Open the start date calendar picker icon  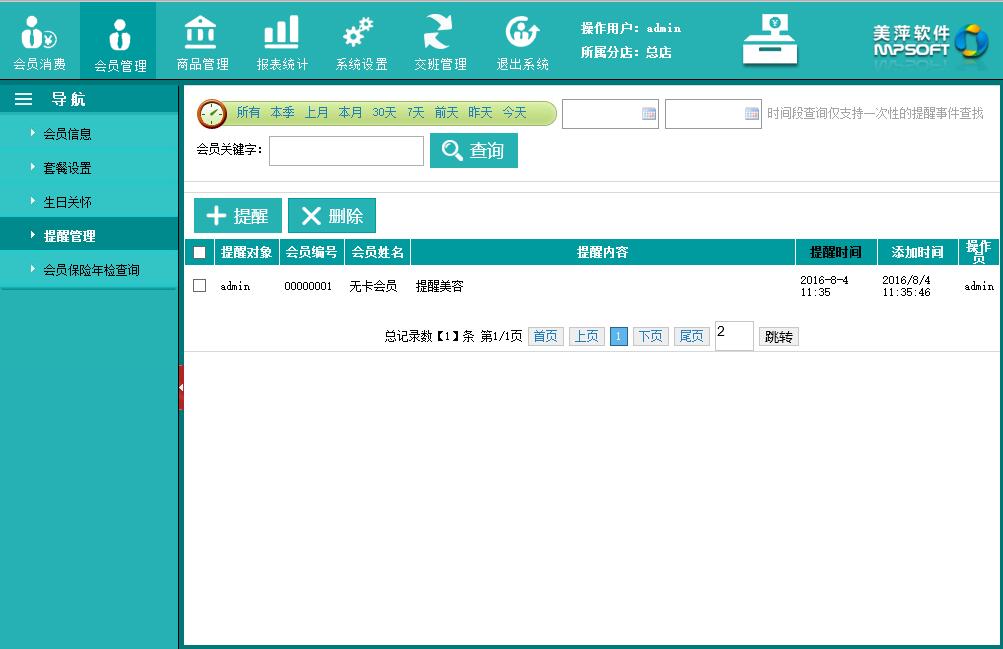click(649, 114)
